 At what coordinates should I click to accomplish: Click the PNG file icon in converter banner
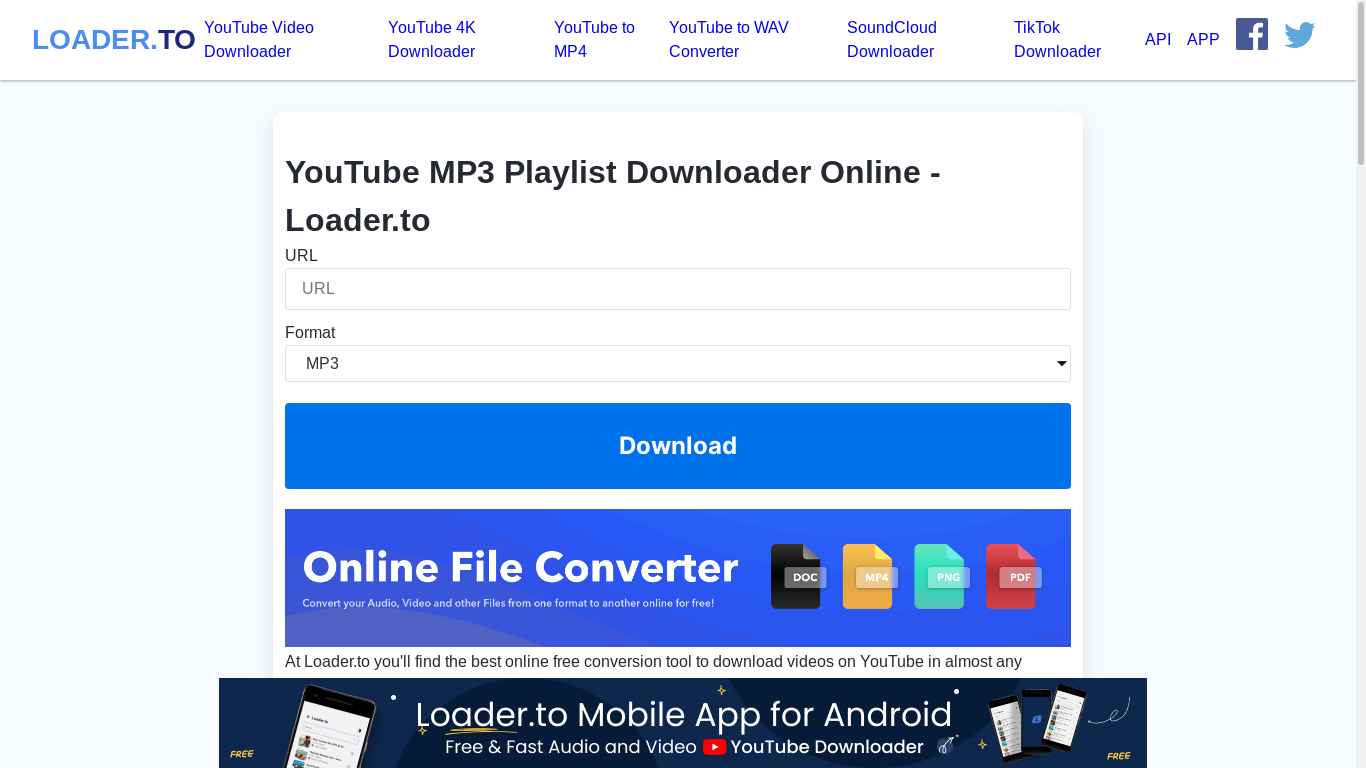(x=941, y=576)
